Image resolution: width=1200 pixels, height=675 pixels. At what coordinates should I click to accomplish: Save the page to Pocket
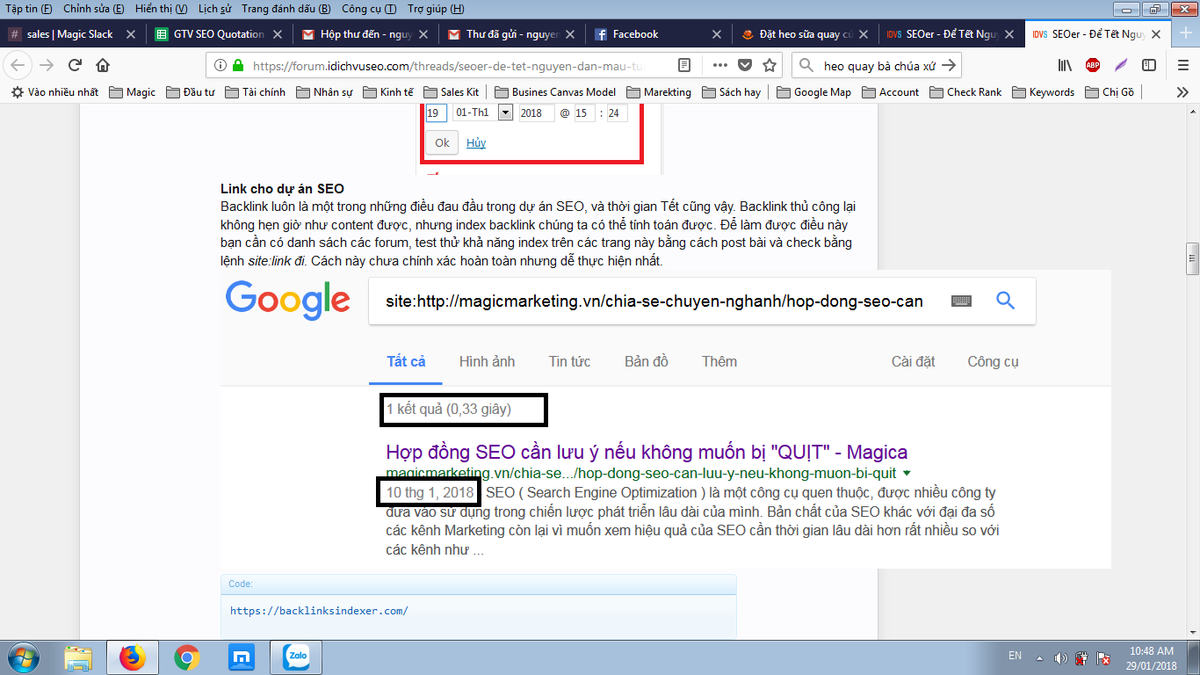click(x=745, y=65)
